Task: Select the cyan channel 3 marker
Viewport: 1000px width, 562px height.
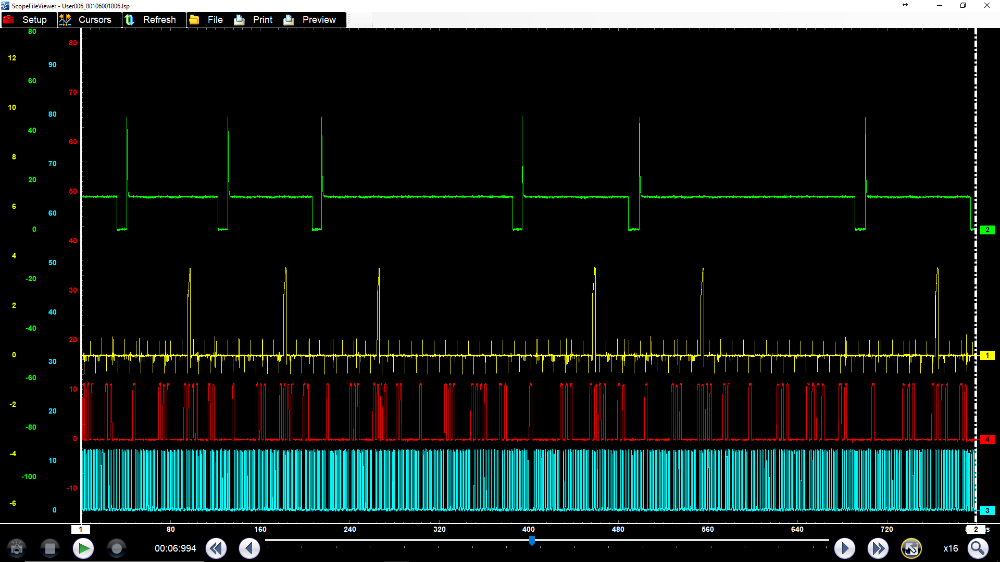Action: pos(987,510)
